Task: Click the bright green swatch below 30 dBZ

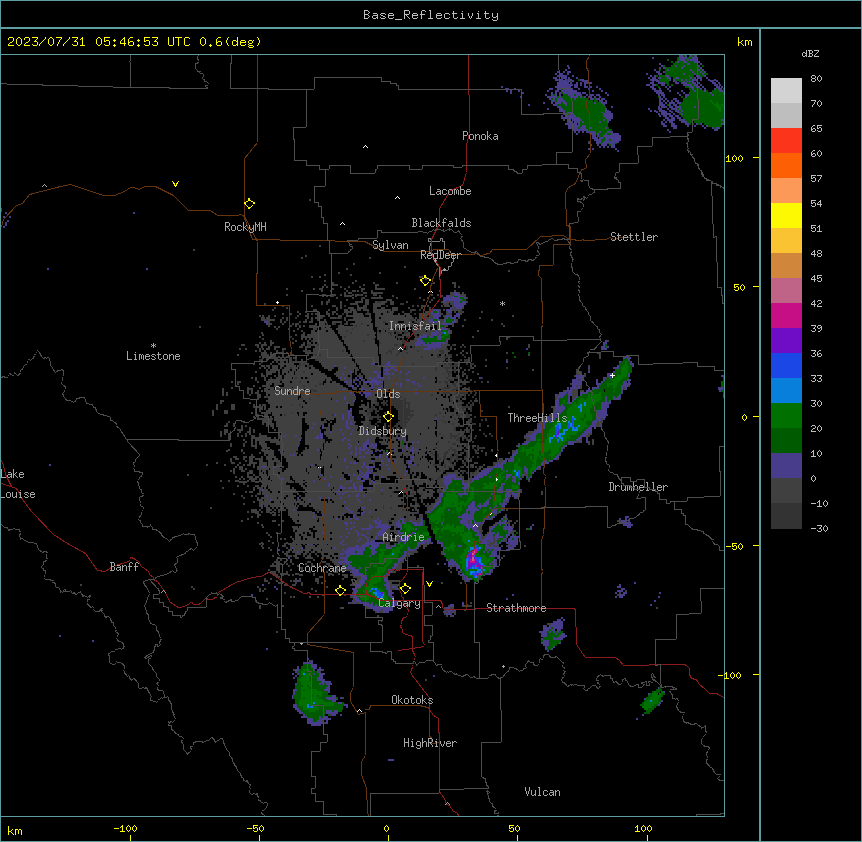Action: (786, 416)
